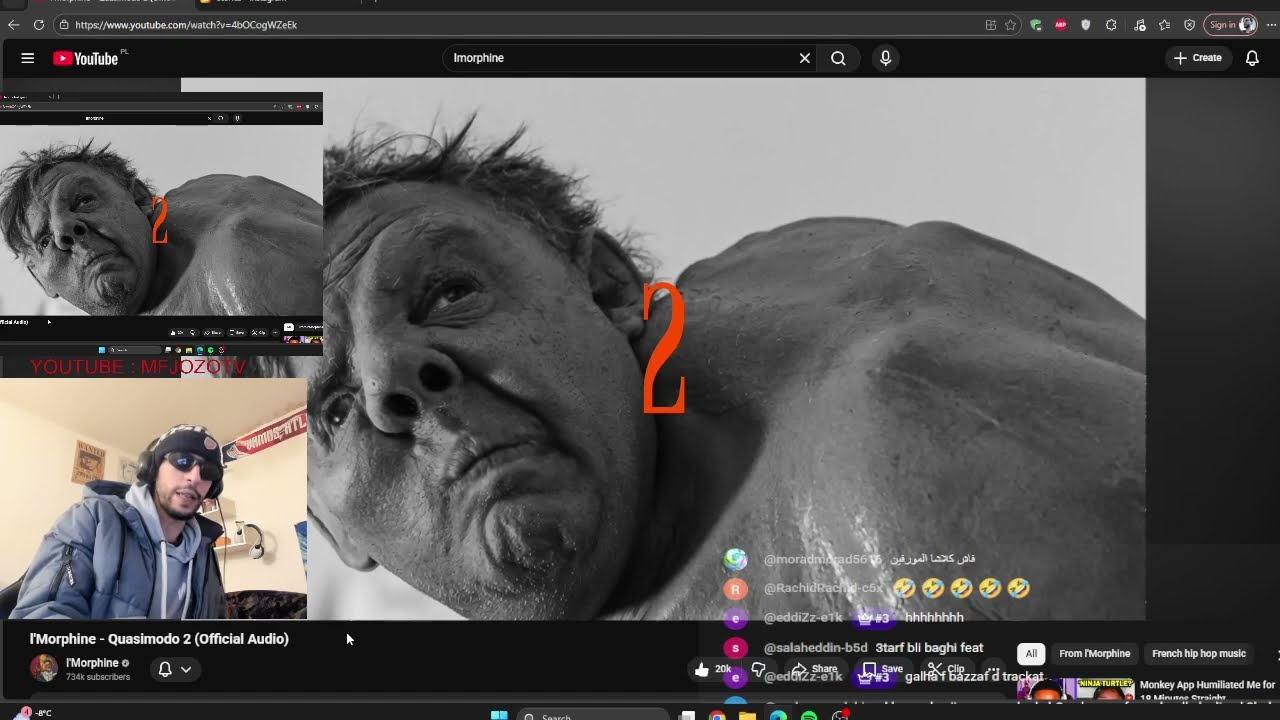Click the site info lock icon in the address bar
Viewport: 1280px width, 720px height.
pyautogui.click(x=64, y=25)
